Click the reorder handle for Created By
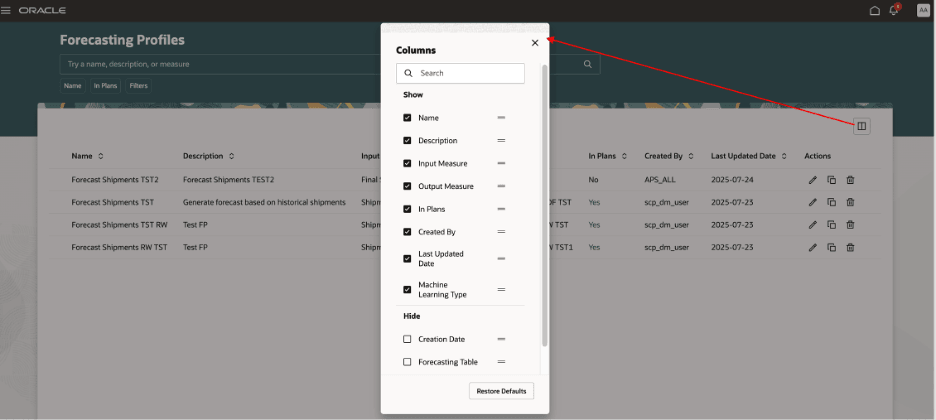The height and width of the screenshot is (420, 936). (501, 231)
